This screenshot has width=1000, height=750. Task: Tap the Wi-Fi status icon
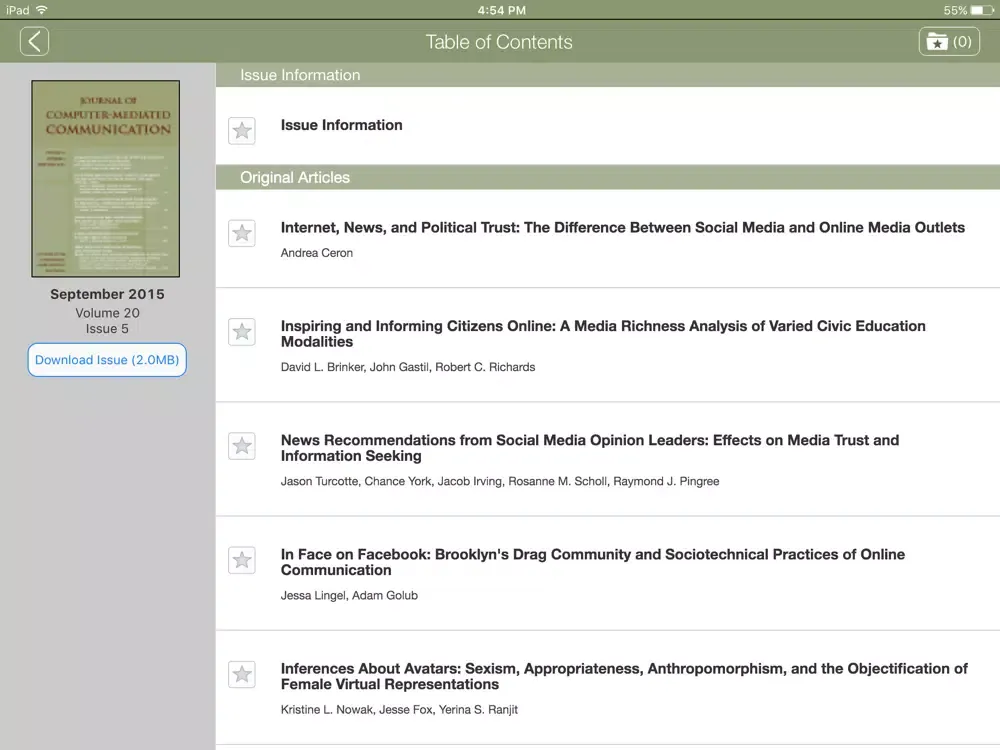[x=42, y=10]
